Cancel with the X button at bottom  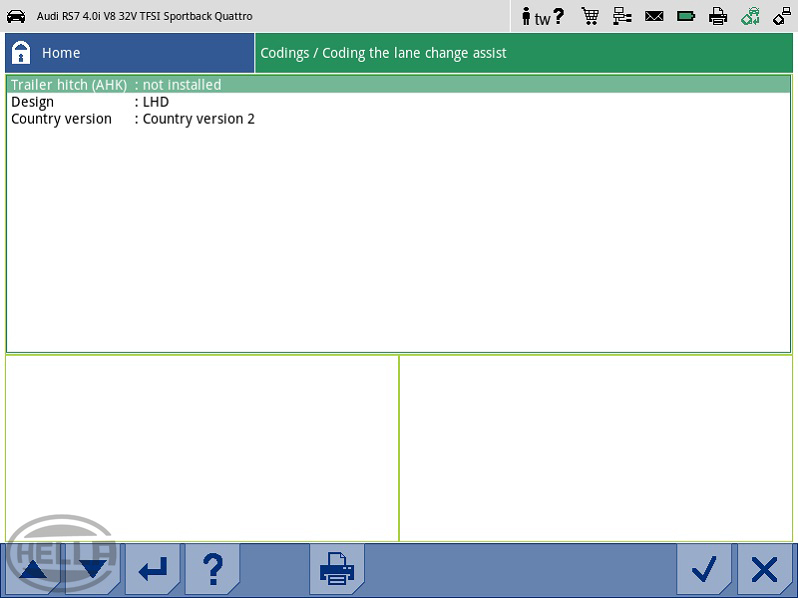(x=764, y=570)
